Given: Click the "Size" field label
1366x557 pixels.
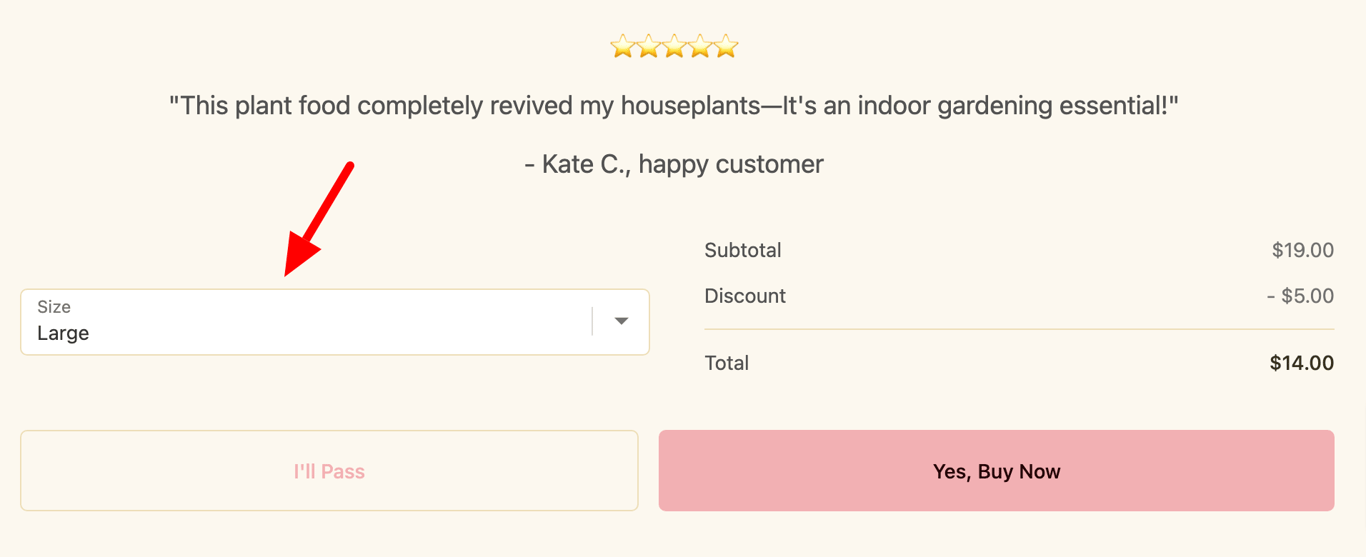Looking at the screenshot, I should [54, 307].
